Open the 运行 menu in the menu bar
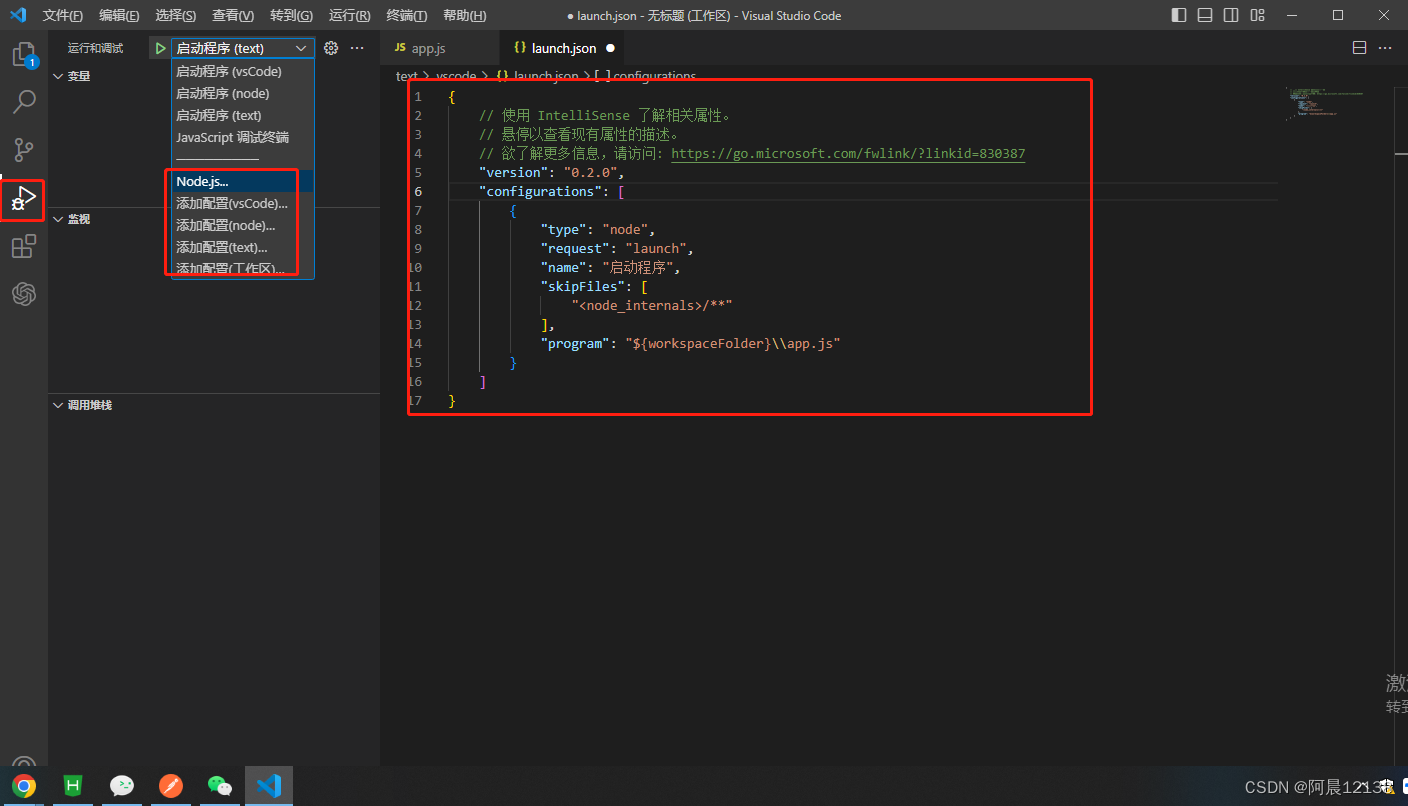1408x806 pixels. click(348, 15)
